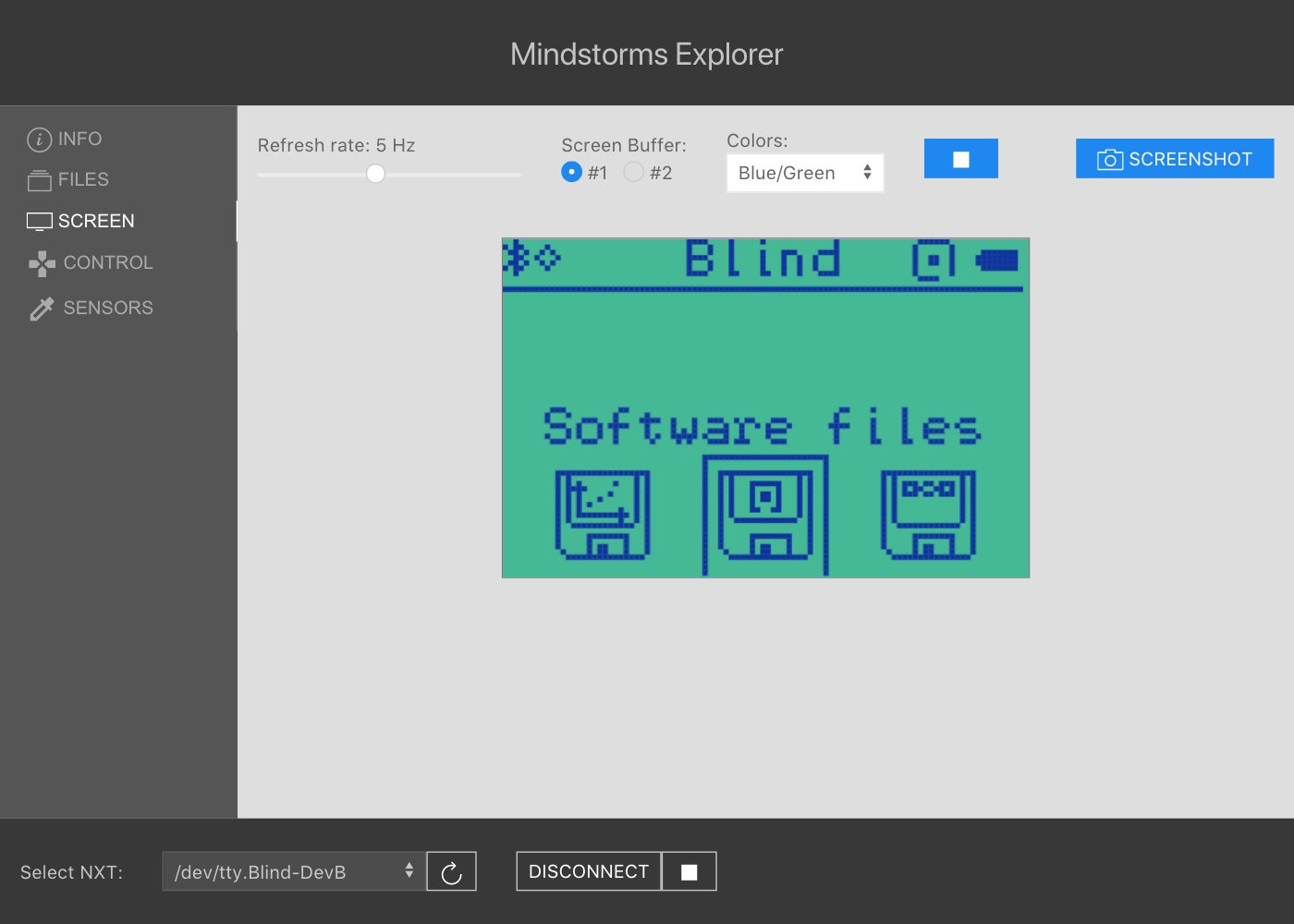Select screen buffer #2

click(x=633, y=172)
